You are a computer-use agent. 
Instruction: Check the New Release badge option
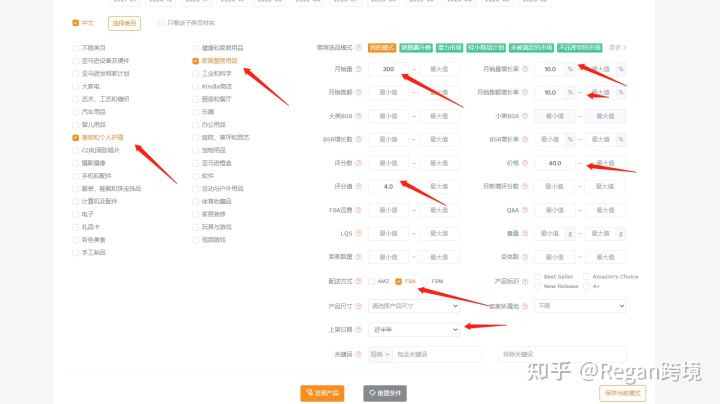click(x=537, y=286)
